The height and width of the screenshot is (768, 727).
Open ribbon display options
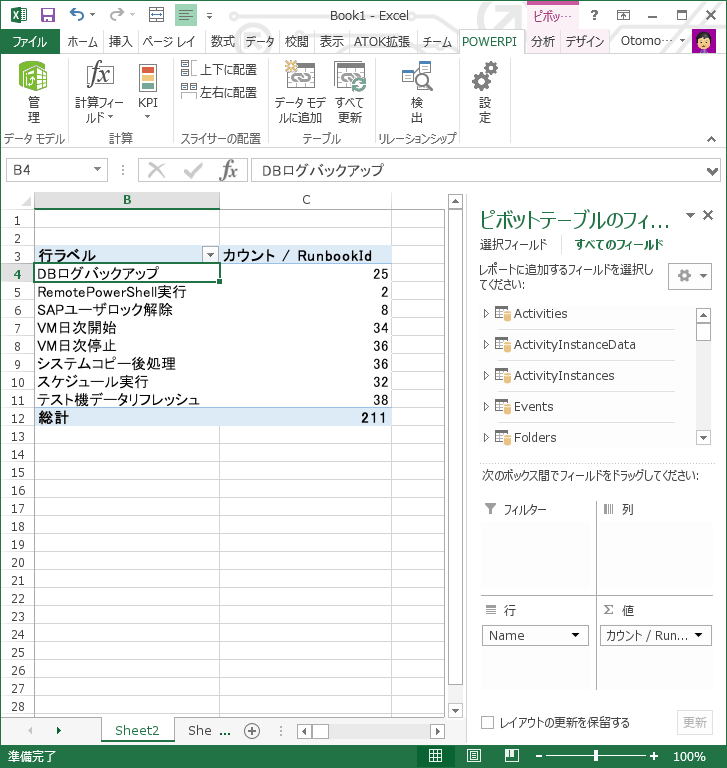coord(623,15)
